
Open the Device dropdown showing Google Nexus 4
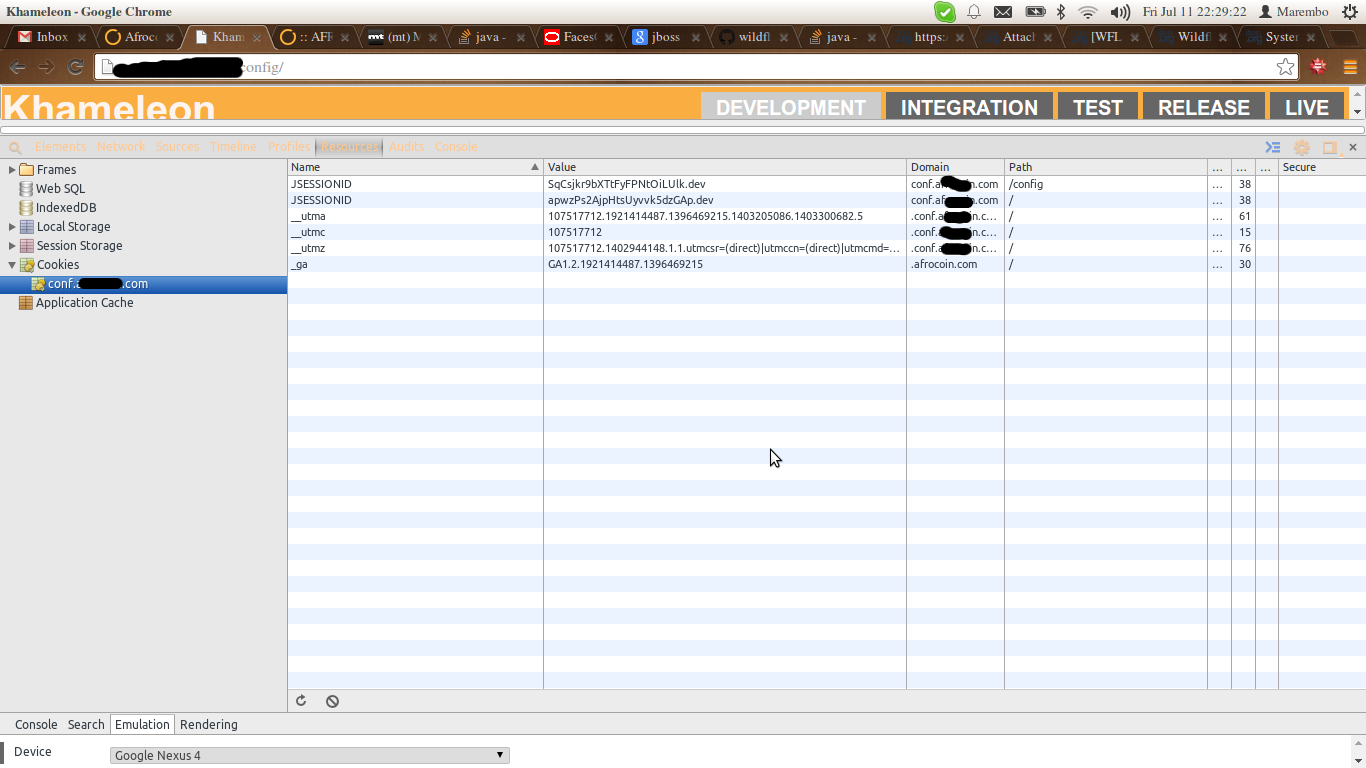pos(310,755)
